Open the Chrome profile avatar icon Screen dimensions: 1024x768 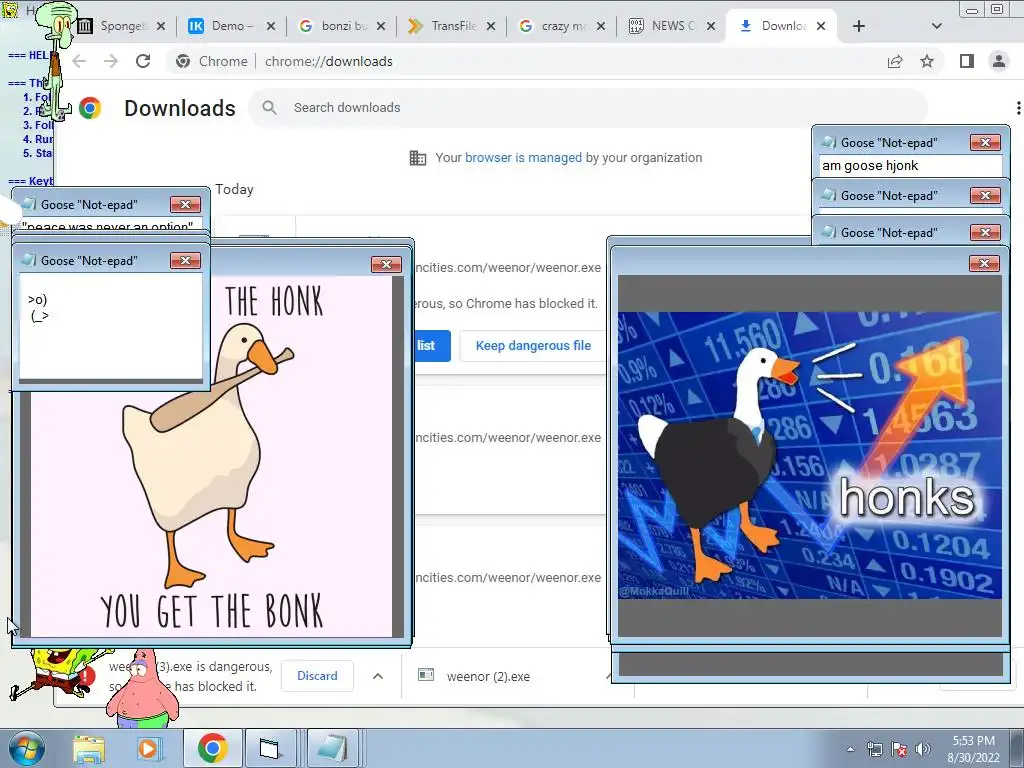(x=999, y=61)
